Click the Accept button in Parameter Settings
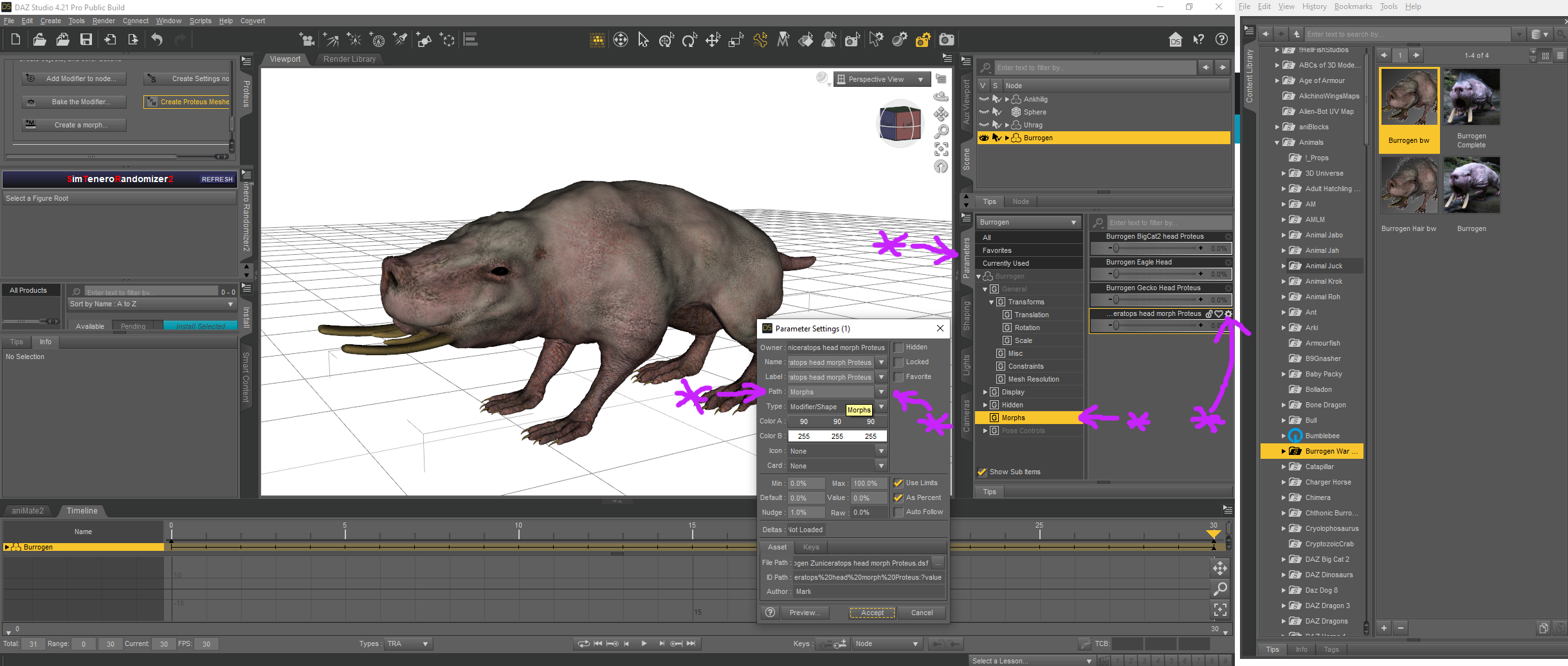This screenshot has height=666, width=1568. coord(871,613)
